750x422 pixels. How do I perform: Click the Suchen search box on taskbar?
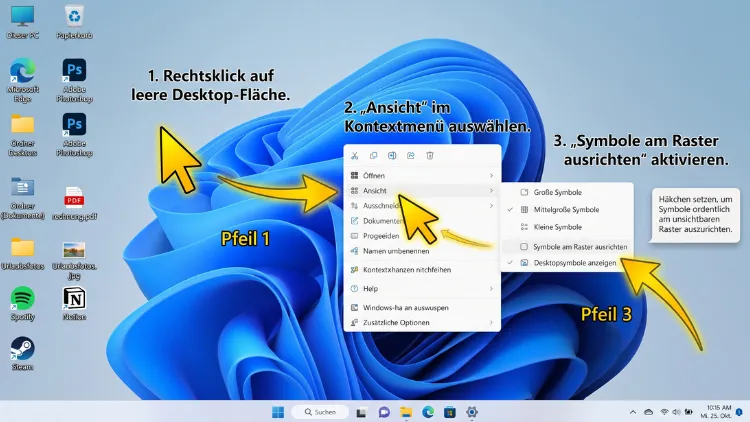click(320, 412)
